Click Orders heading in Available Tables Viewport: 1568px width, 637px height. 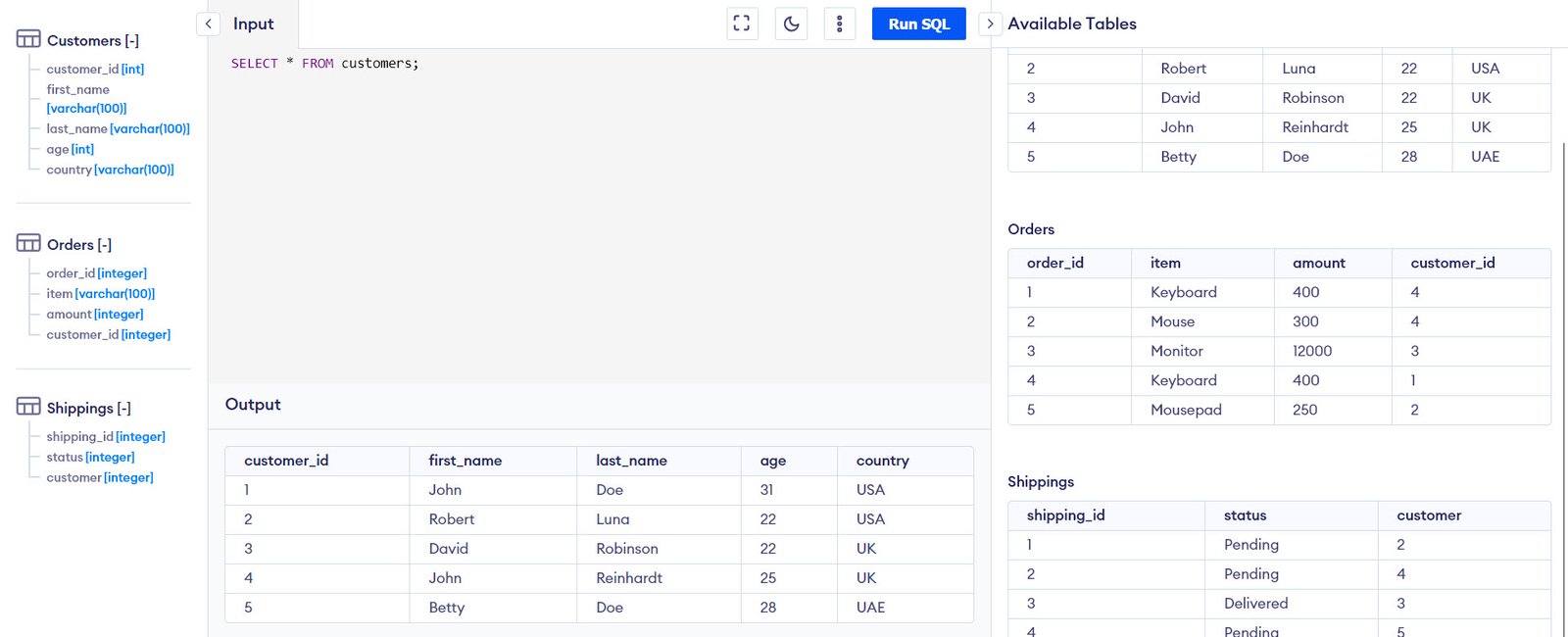pyautogui.click(x=1031, y=229)
